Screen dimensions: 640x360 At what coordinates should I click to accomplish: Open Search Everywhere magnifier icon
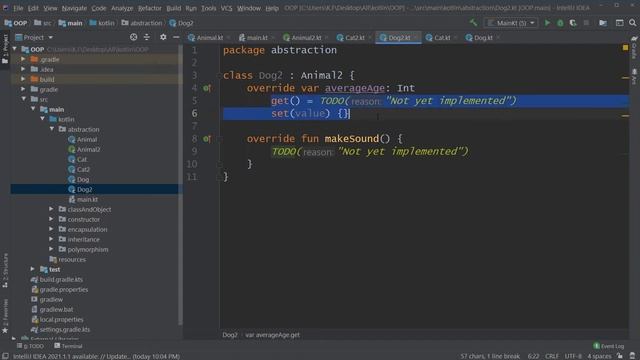(x=632, y=23)
